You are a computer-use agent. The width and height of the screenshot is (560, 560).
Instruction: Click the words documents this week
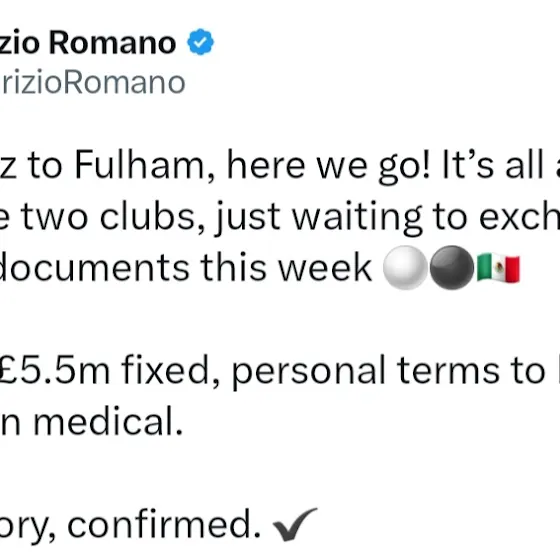pyautogui.click(x=186, y=268)
